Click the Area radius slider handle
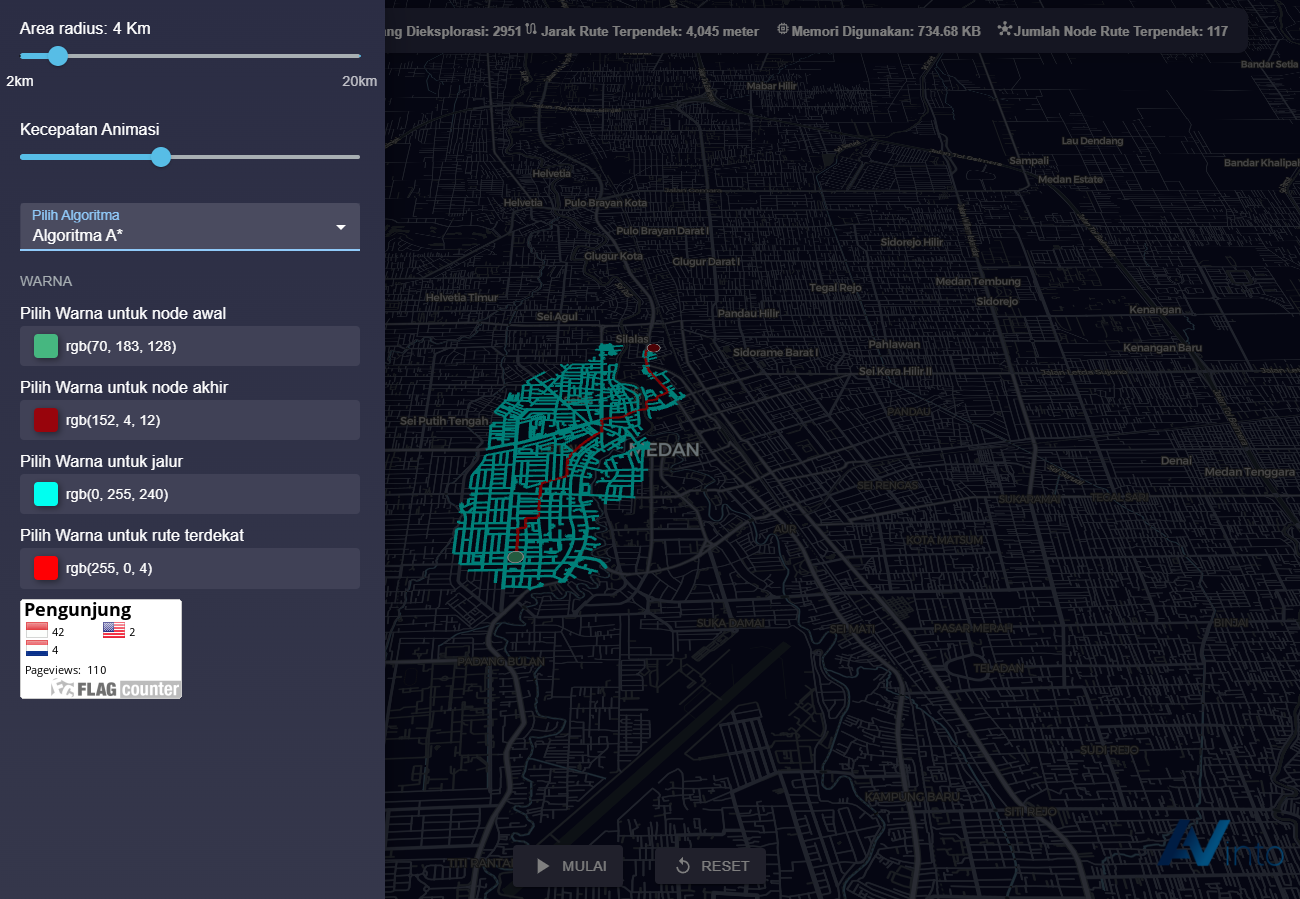The width and height of the screenshot is (1300, 899). (x=58, y=56)
